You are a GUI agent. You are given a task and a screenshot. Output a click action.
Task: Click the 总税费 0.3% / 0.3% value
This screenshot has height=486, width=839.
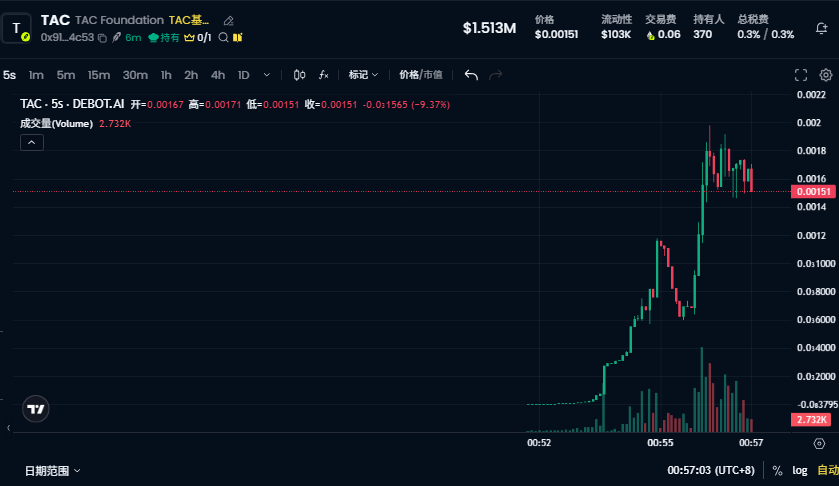tap(766, 34)
